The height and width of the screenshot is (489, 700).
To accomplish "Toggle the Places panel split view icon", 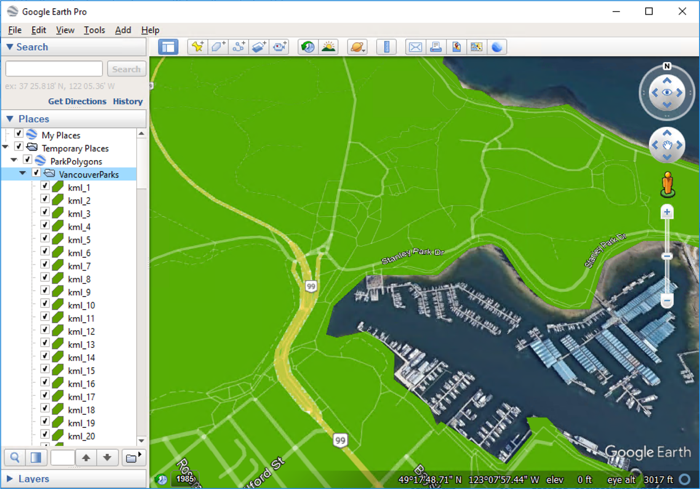I will (35, 457).
